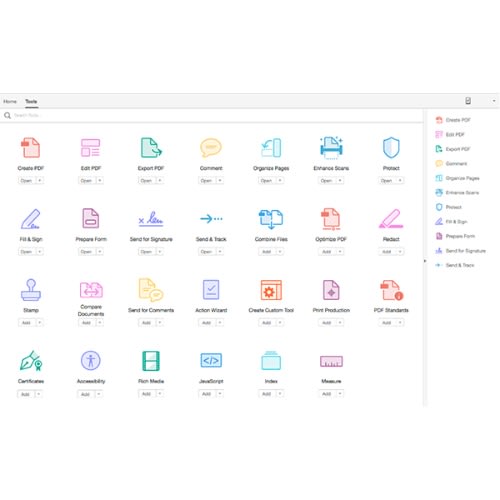The height and width of the screenshot is (500, 500).
Task: Select the Send & Track arrow icon in the grid
Action: (x=211, y=219)
